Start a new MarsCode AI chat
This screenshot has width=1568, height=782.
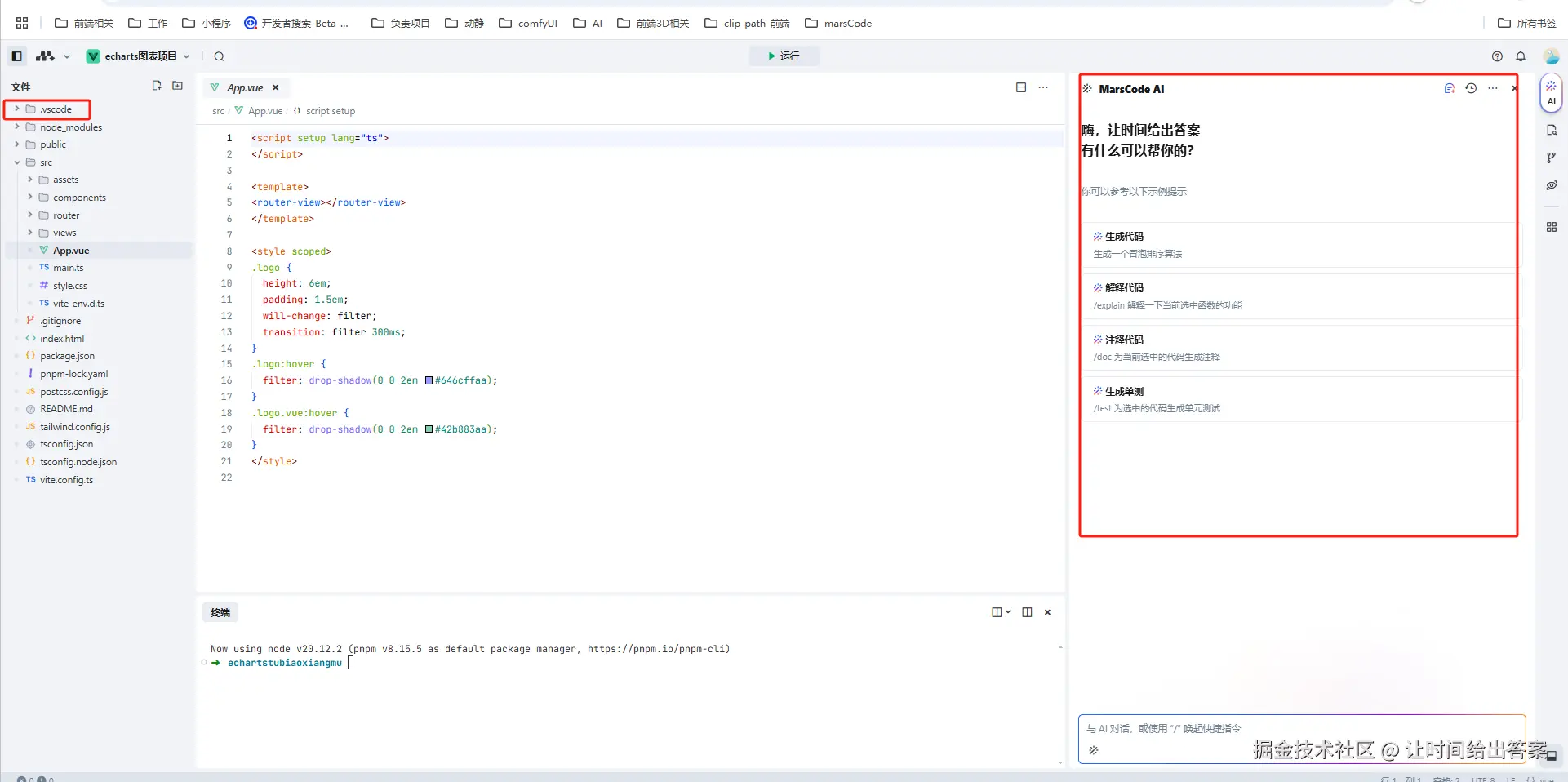[x=1449, y=88]
